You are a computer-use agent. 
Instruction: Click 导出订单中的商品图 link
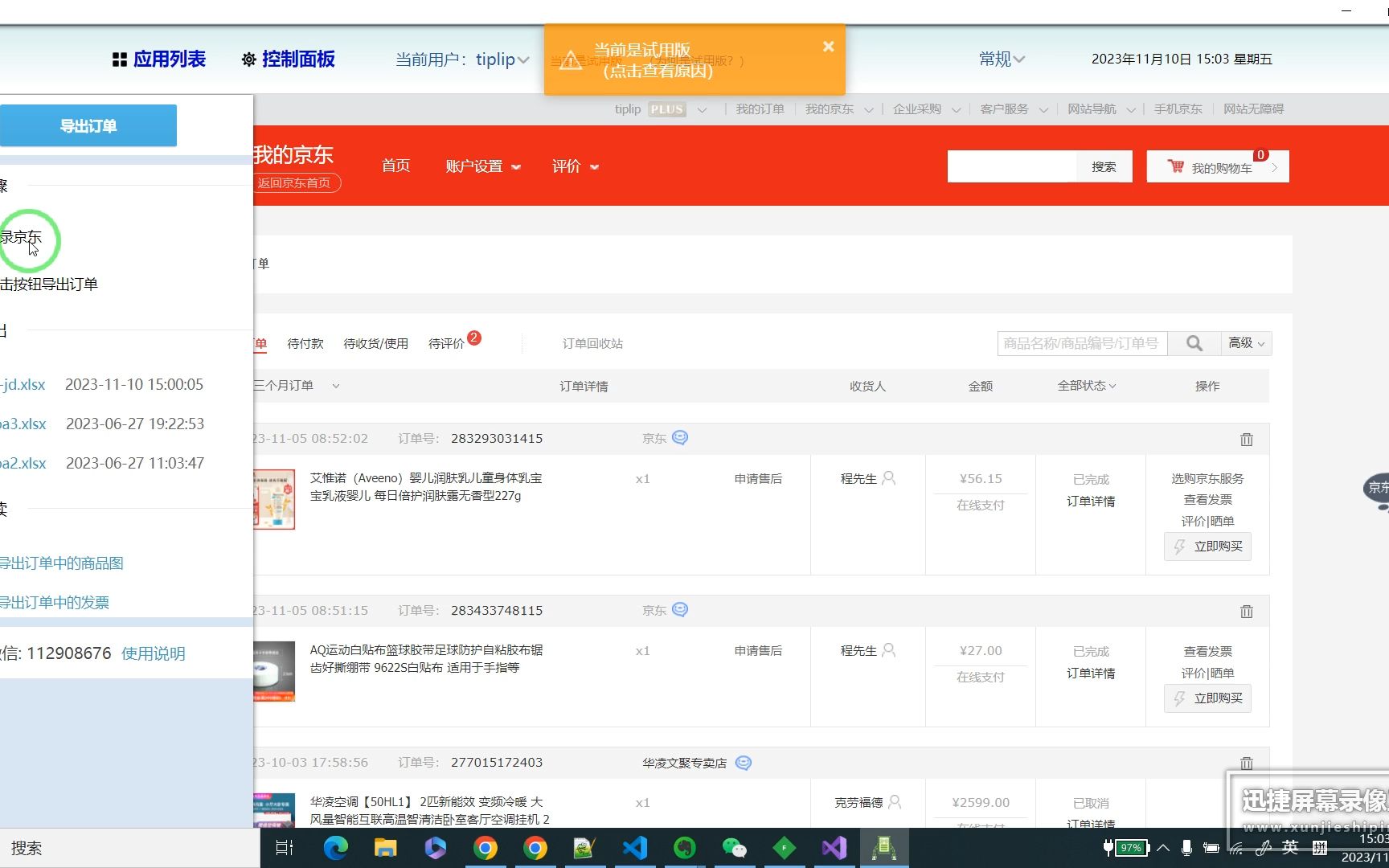(62, 563)
